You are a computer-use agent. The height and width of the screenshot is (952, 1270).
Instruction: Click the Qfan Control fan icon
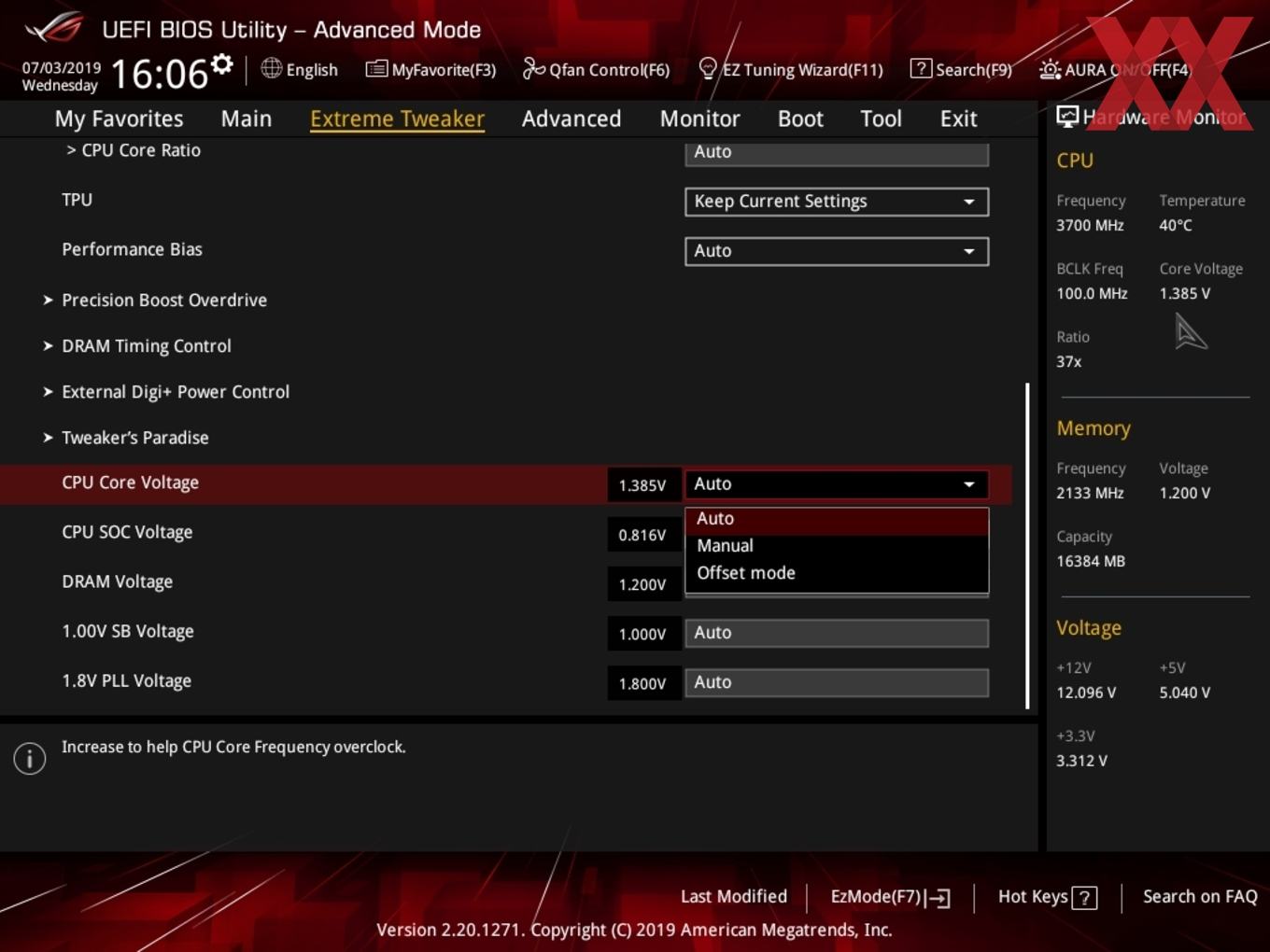[x=533, y=68]
